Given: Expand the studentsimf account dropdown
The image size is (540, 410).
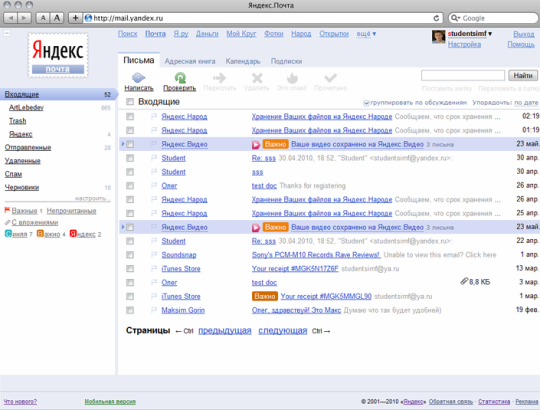Looking at the screenshot, I should point(490,34).
